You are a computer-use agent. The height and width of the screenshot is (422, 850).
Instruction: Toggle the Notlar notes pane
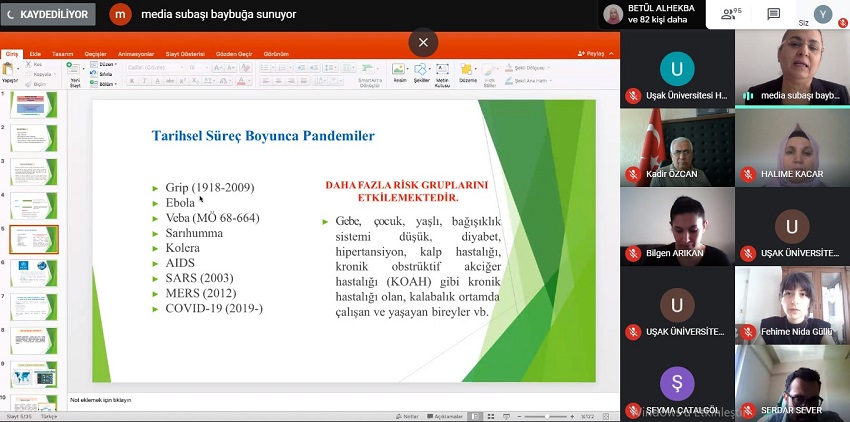[410, 416]
